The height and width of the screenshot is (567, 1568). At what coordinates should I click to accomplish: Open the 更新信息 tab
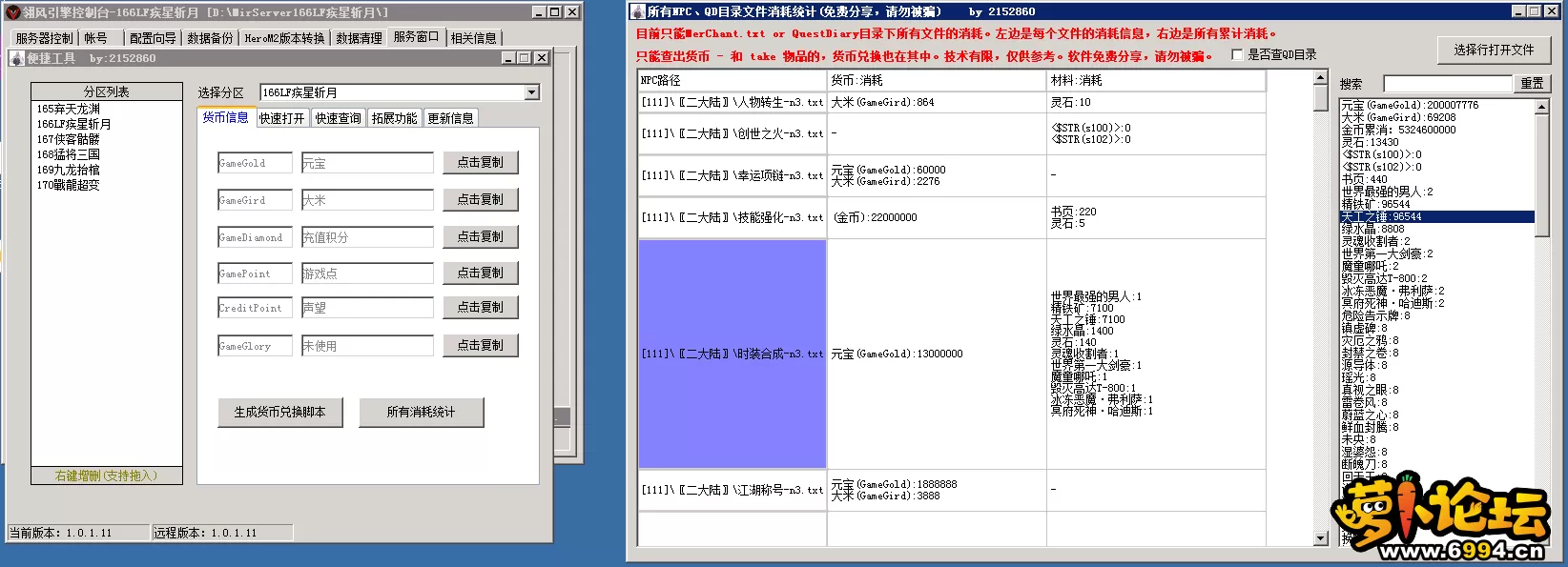(451, 118)
